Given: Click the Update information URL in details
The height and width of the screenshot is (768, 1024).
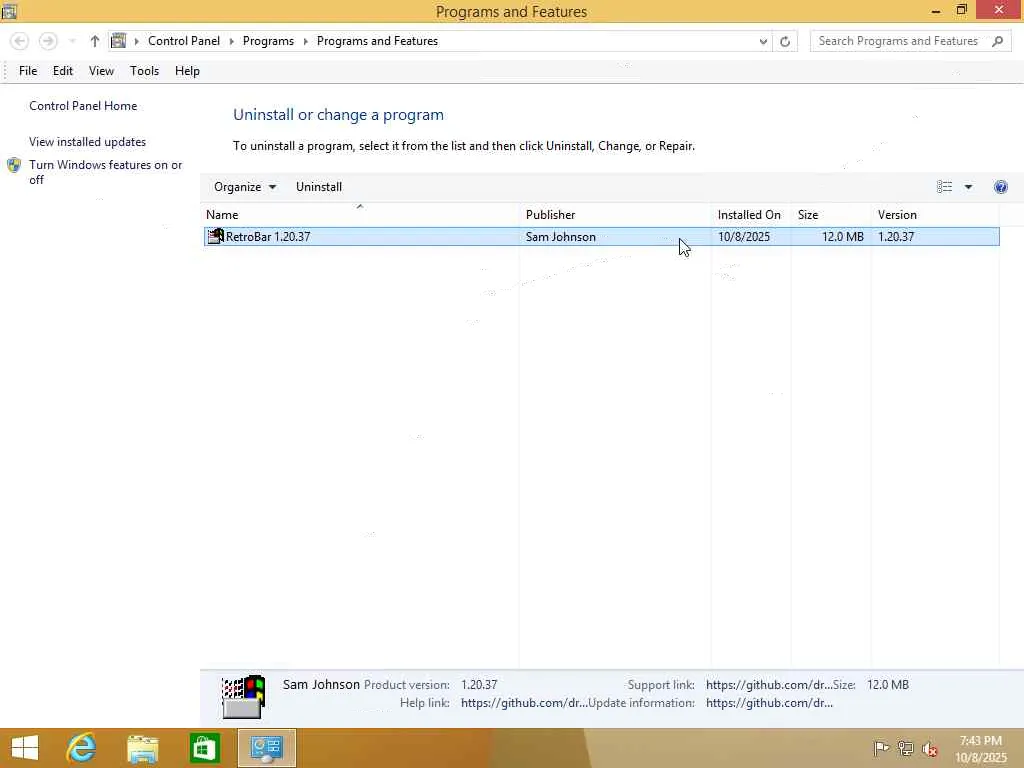Looking at the screenshot, I should [769, 703].
